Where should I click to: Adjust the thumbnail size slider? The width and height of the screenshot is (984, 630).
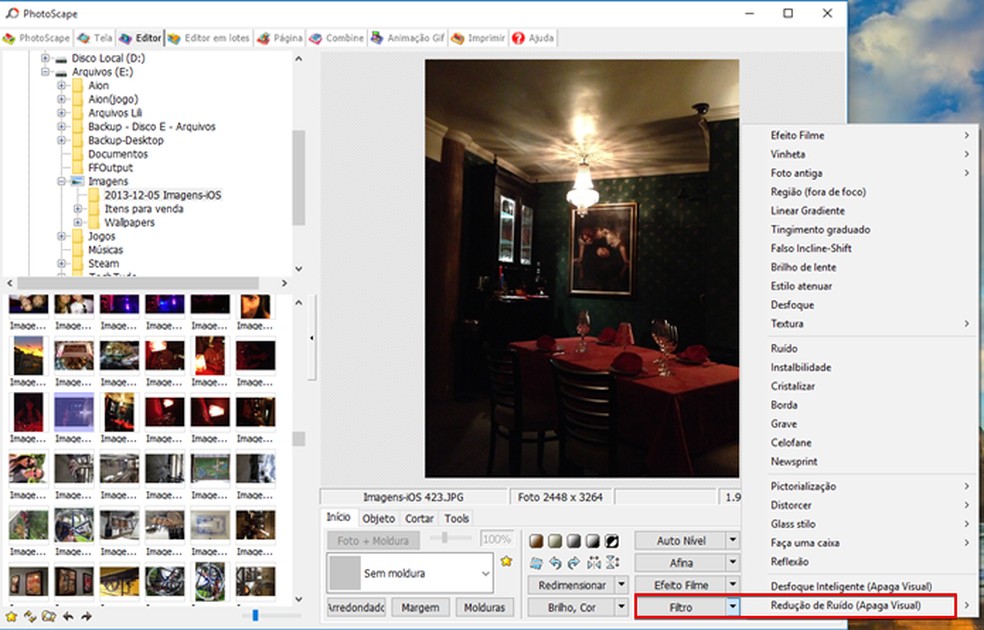pyautogui.click(x=255, y=616)
